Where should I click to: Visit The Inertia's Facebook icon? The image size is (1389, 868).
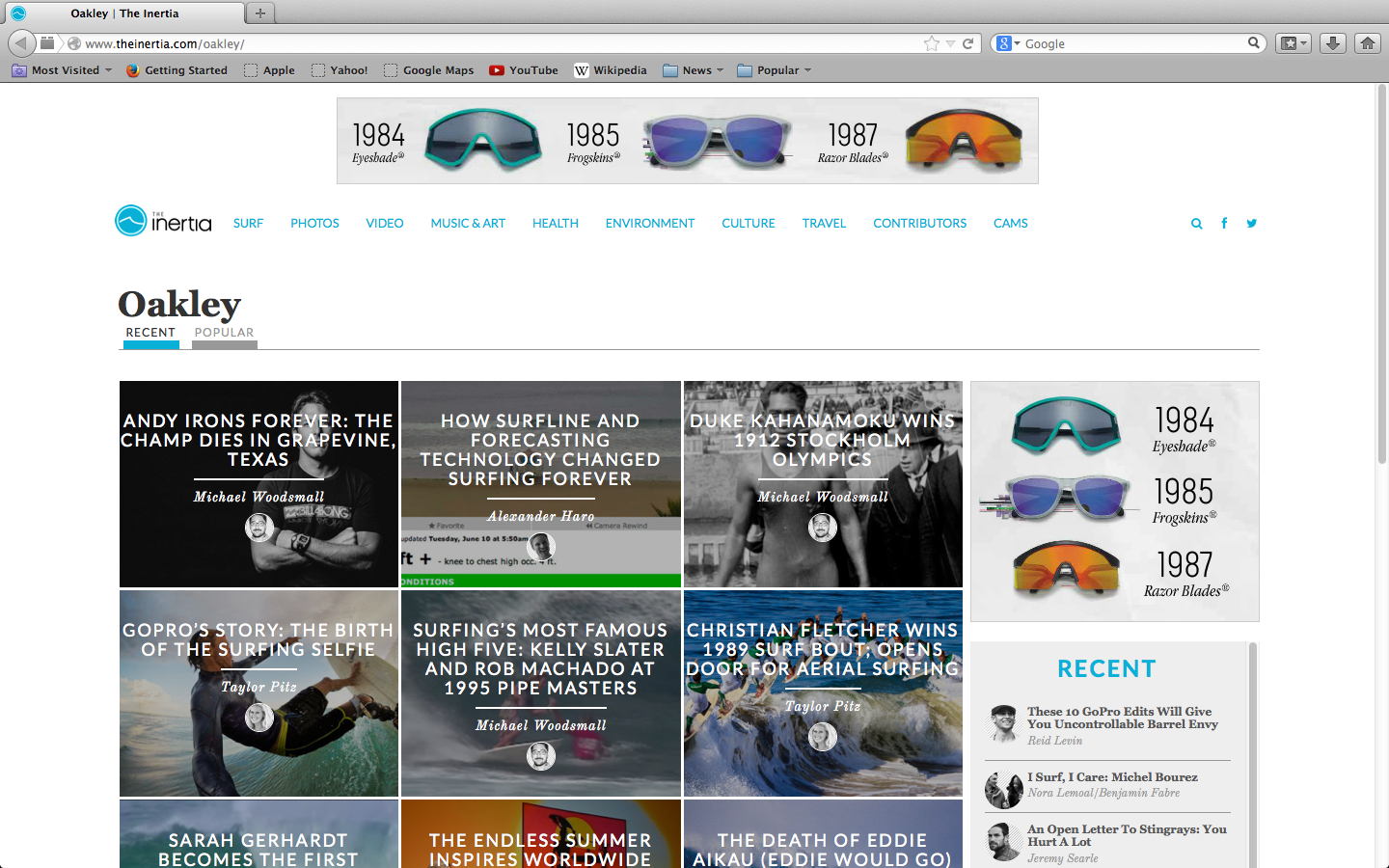[1224, 223]
